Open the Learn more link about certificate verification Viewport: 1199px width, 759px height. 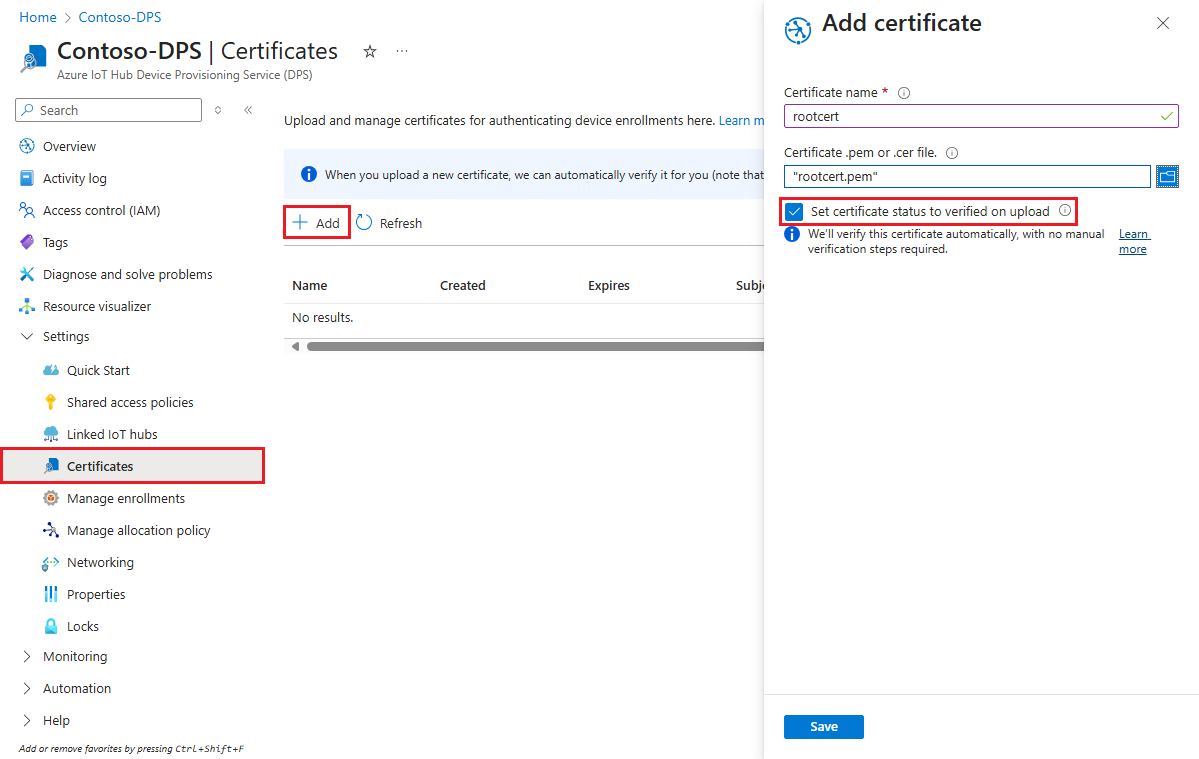point(1133,241)
